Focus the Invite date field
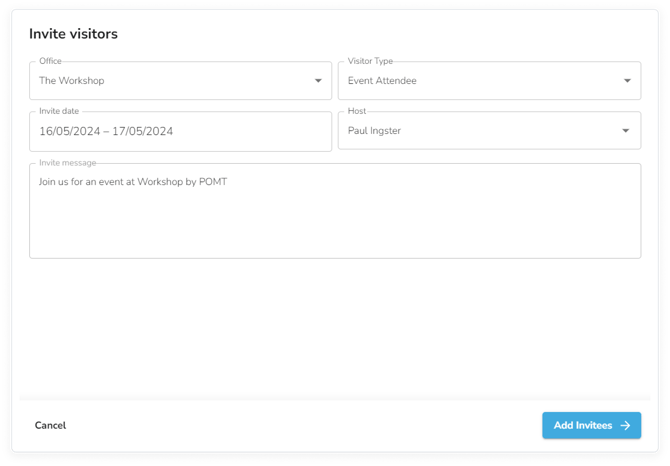Image resolution: width=670 pixels, height=466 pixels. point(180,132)
